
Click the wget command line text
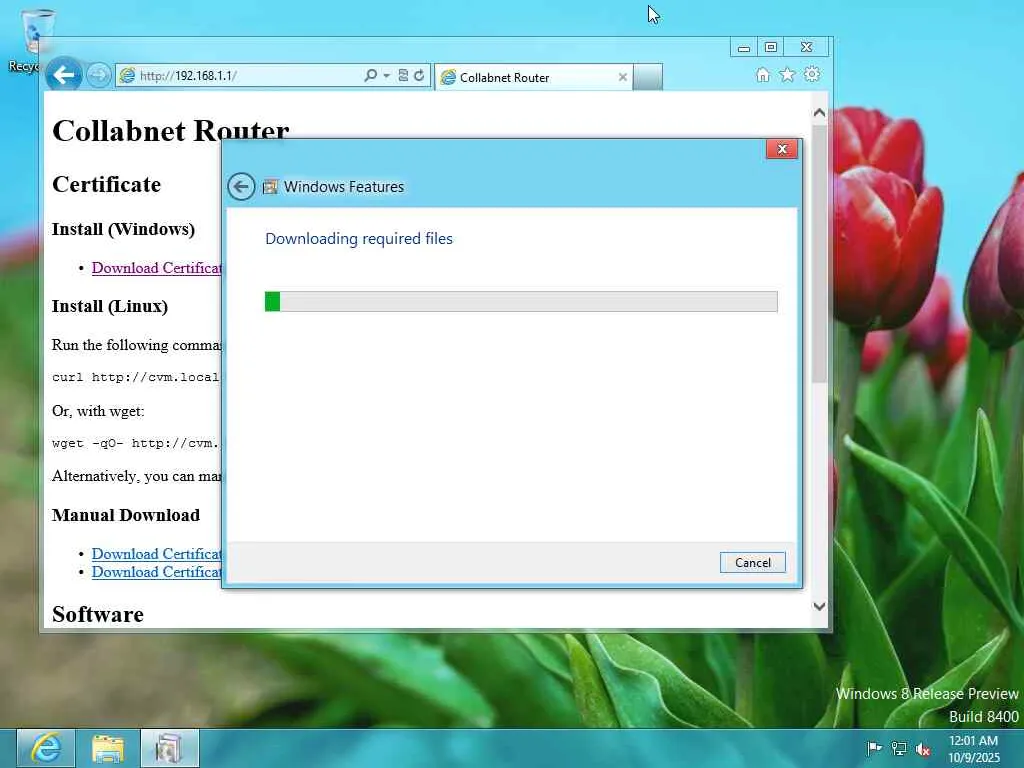point(136,443)
